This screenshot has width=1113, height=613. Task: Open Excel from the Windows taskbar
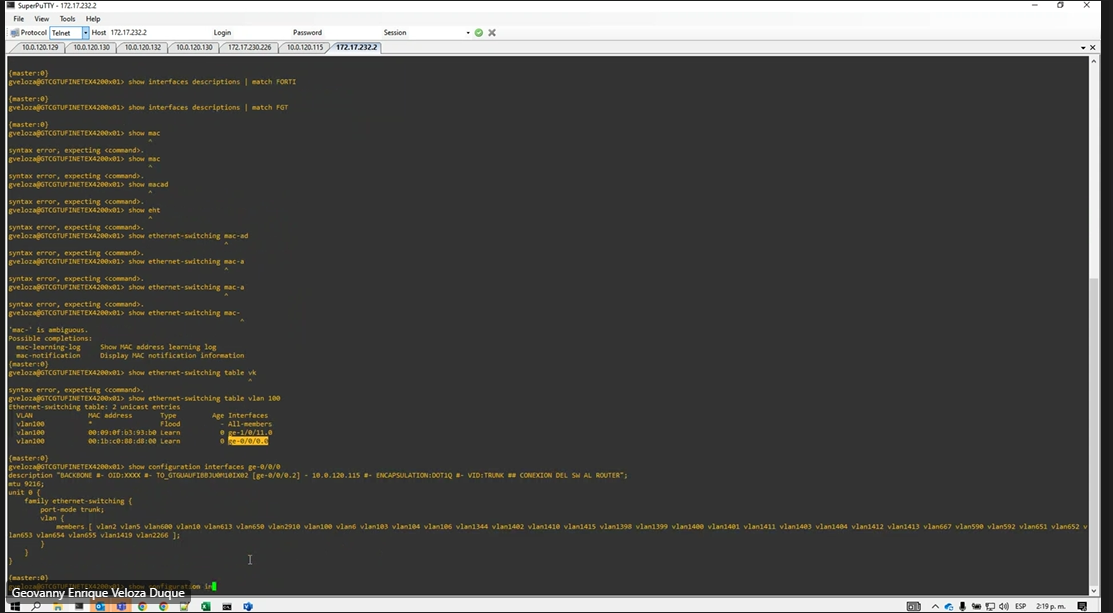tap(205, 606)
